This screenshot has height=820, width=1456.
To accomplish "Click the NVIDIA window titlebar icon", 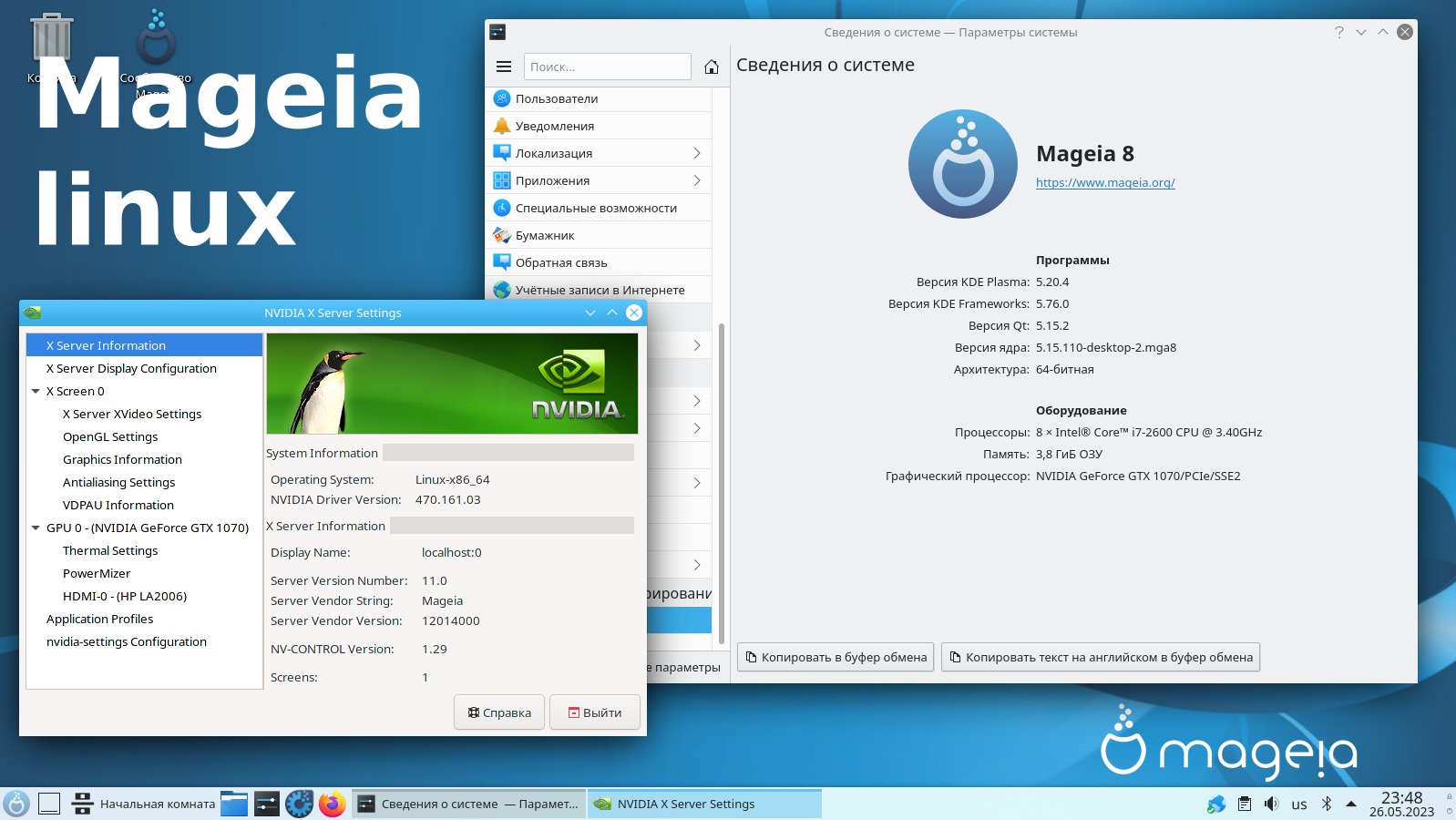I will pos(33,313).
